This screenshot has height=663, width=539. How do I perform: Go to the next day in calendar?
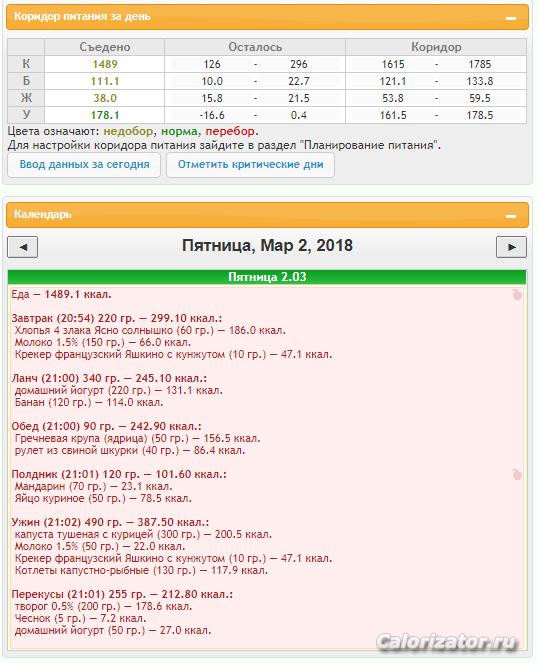pos(511,247)
